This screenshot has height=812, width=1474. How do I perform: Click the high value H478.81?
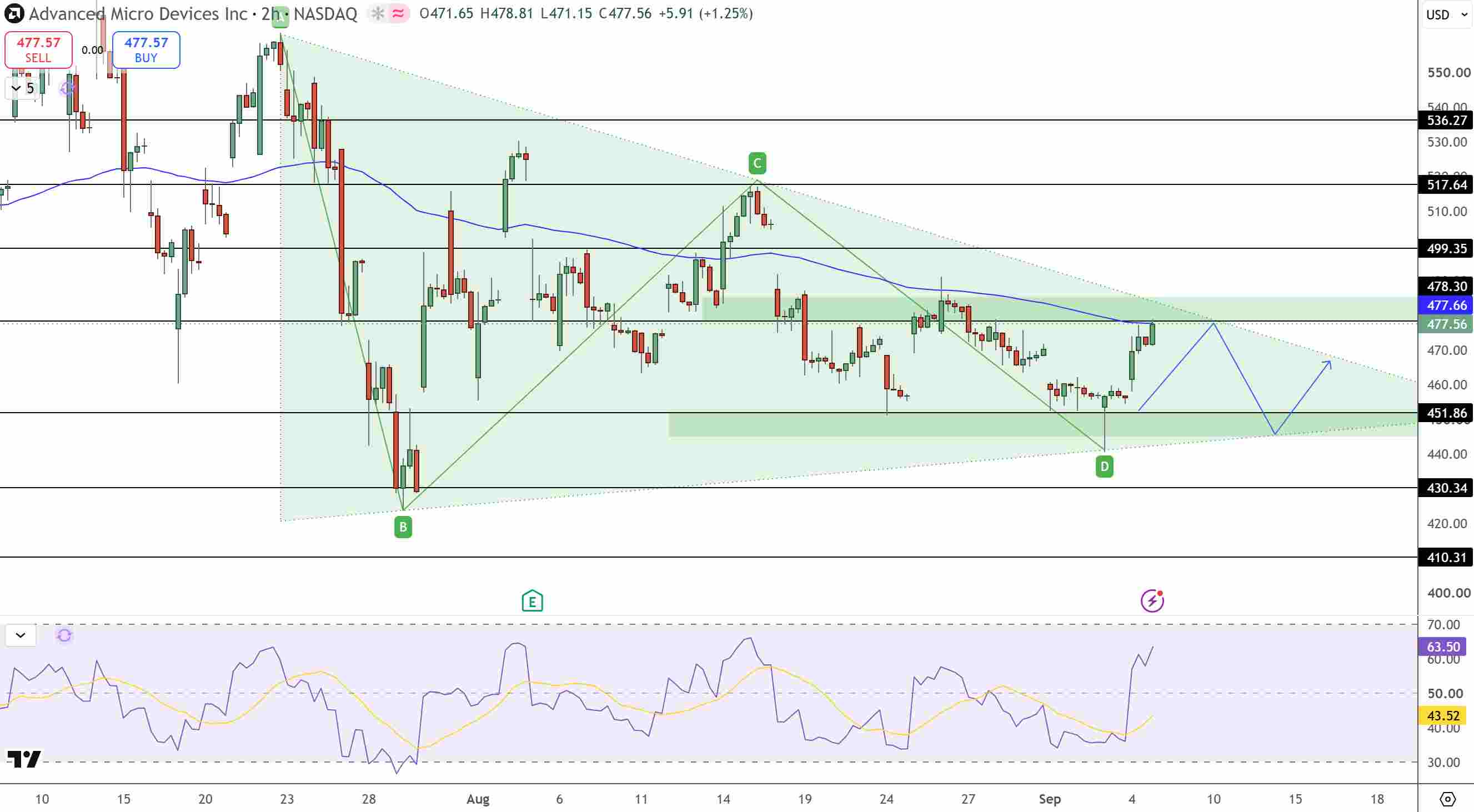(507, 13)
